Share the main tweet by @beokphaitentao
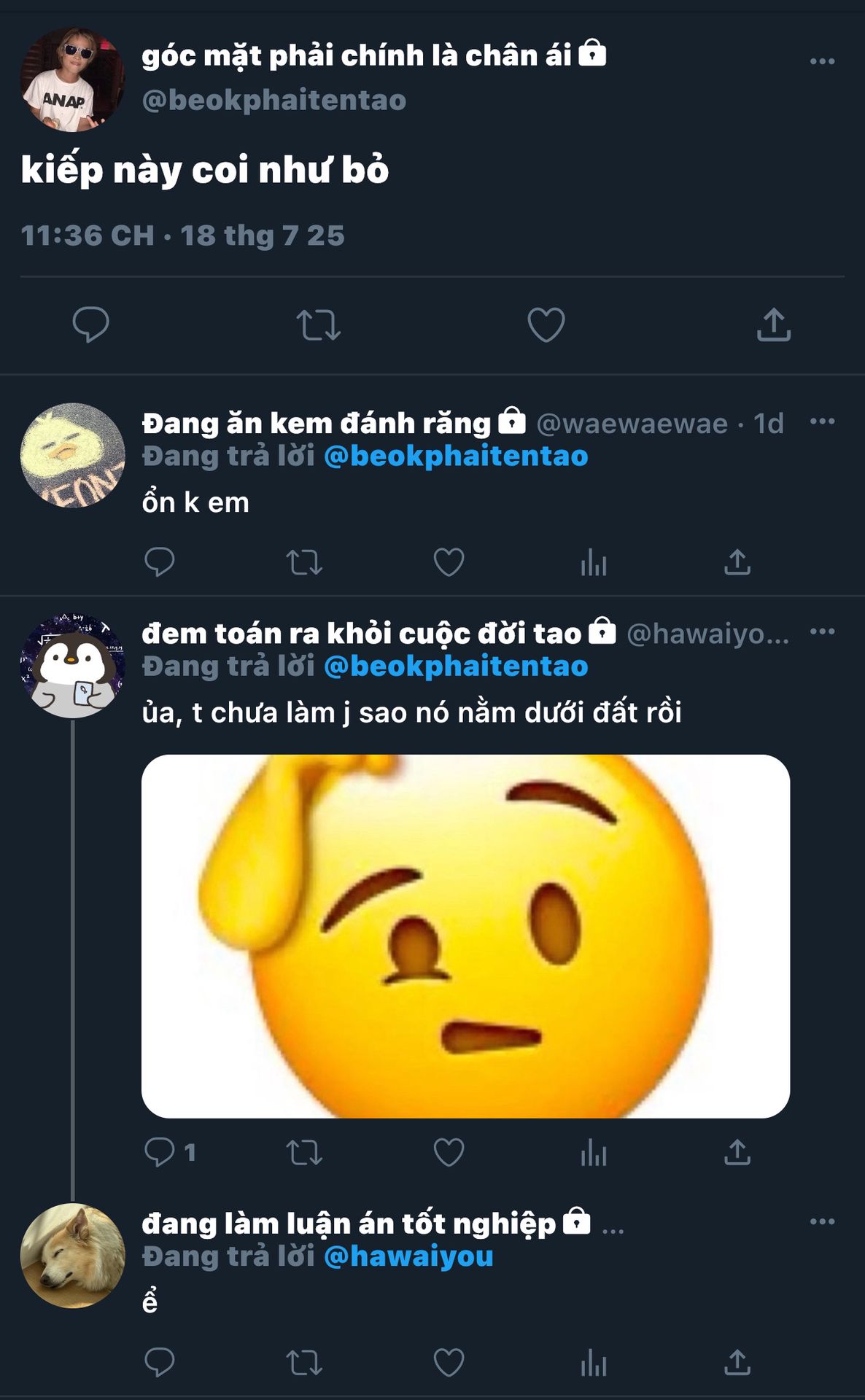865x1400 pixels. tap(773, 325)
